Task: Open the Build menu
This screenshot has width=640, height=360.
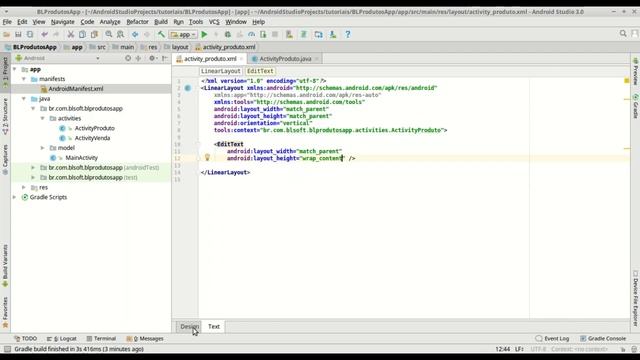Action: (161, 22)
